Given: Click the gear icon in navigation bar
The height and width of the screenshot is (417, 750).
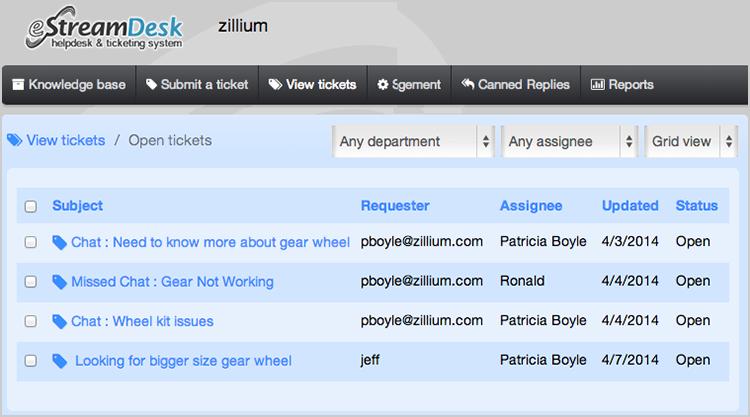Looking at the screenshot, I should pyautogui.click(x=382, y=85).
